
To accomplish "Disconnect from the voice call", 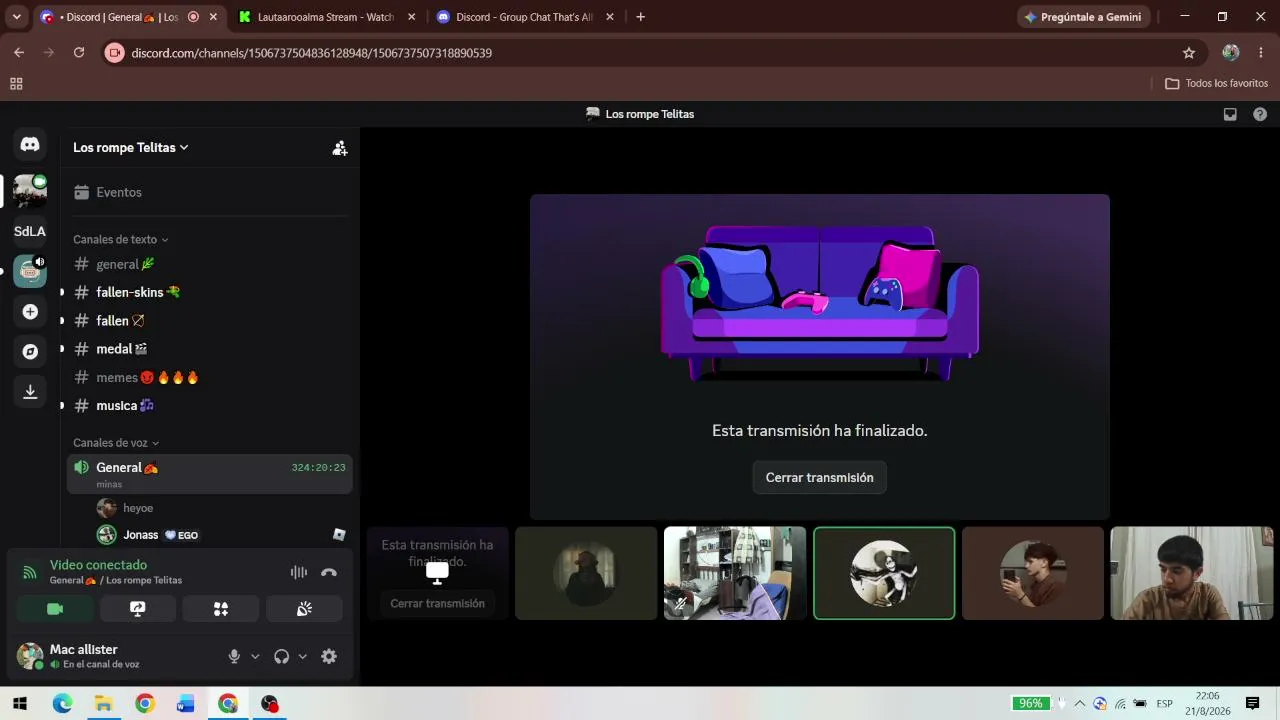I will 329,572.
